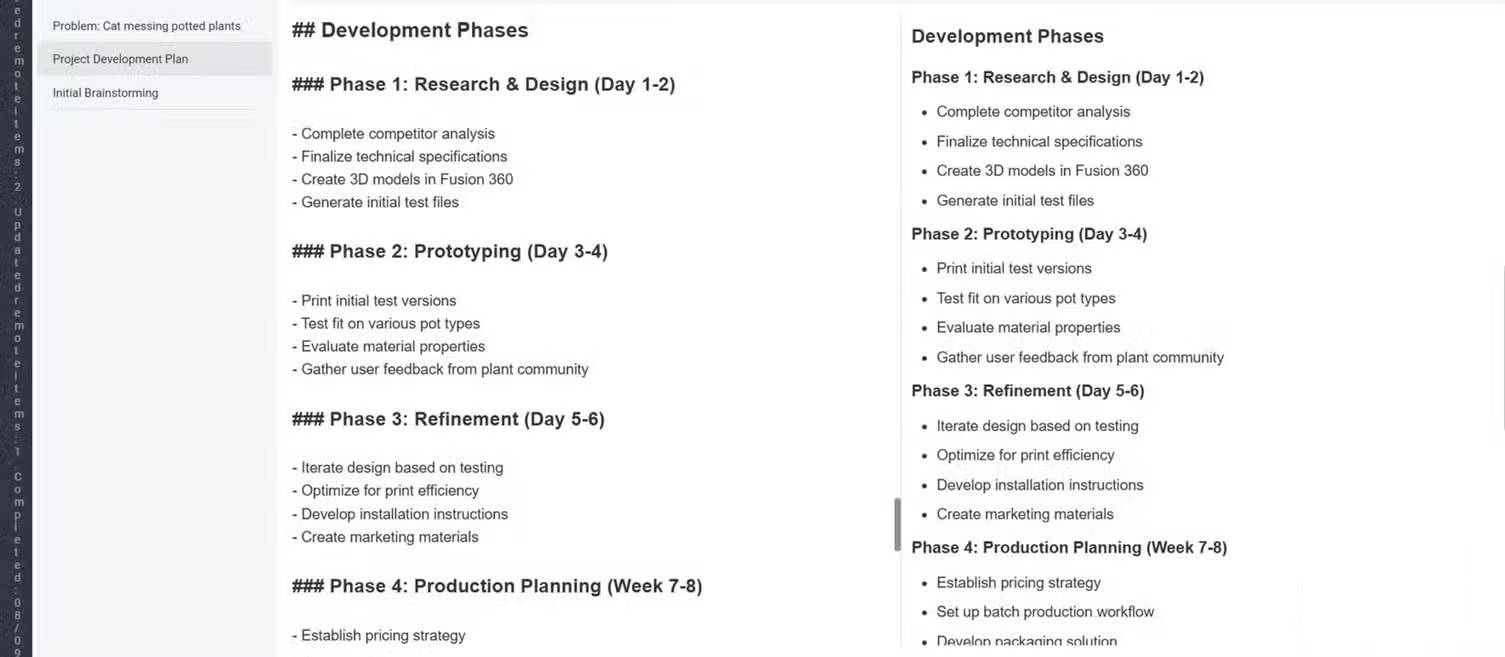Click the vertical status text in left strip
The height and width of the screenshot is (657, 1505).
[17, 330]
